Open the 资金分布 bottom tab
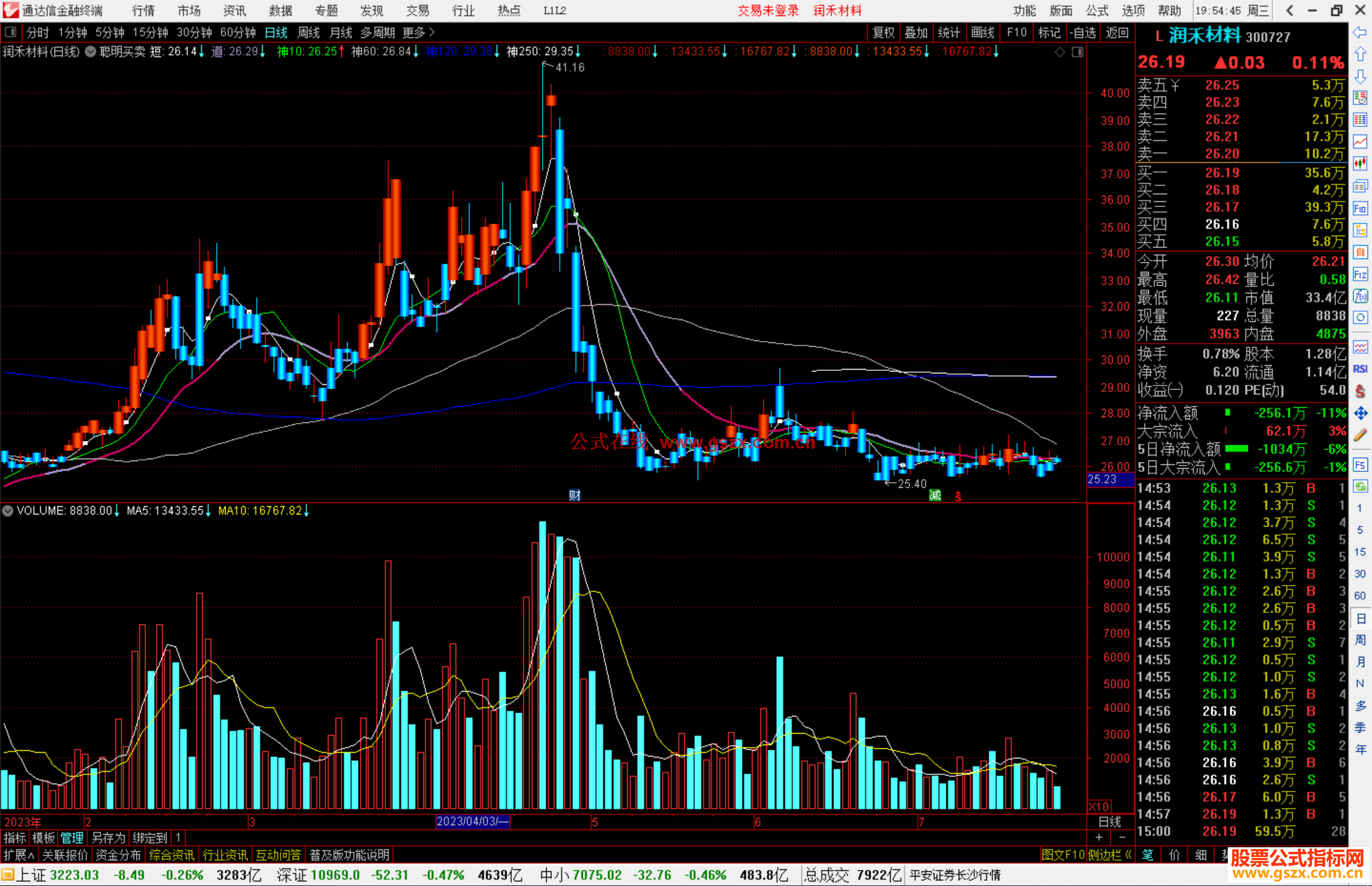 click(x=118, y=855)
